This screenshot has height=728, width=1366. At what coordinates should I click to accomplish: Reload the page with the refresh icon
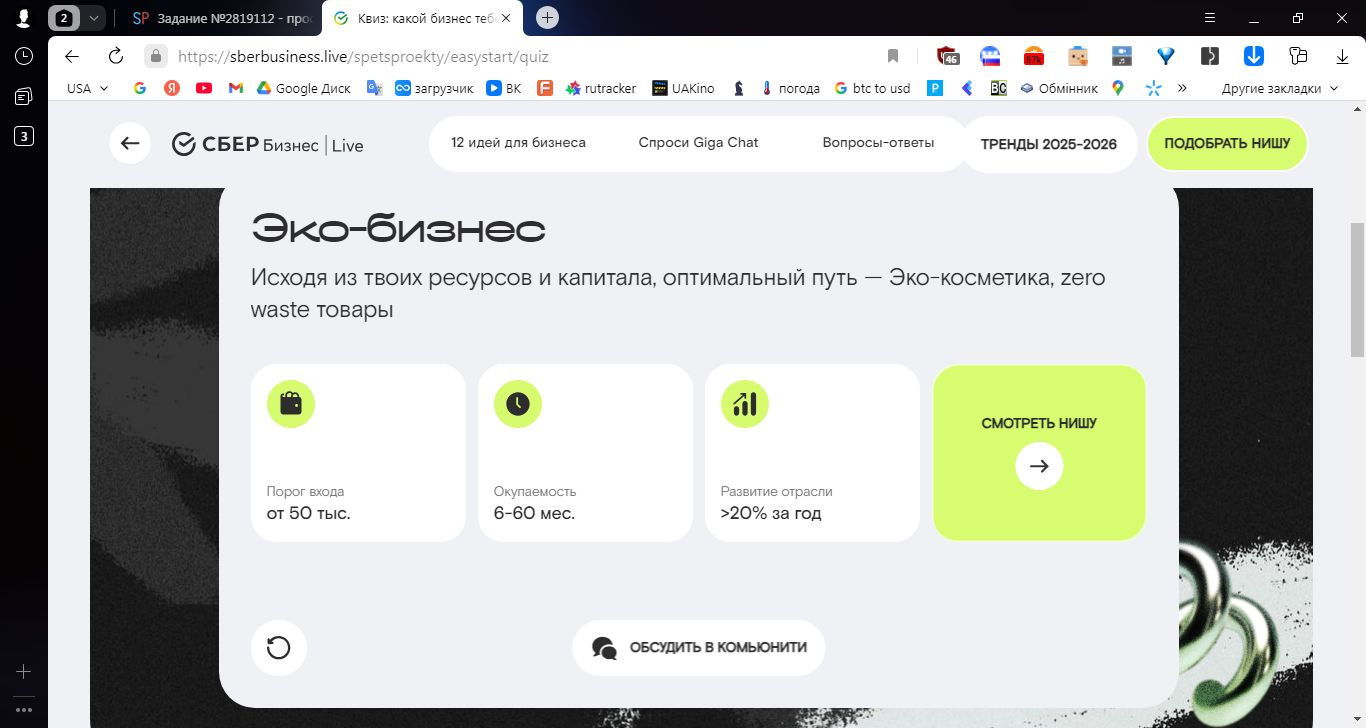click(x=116, y=56)
